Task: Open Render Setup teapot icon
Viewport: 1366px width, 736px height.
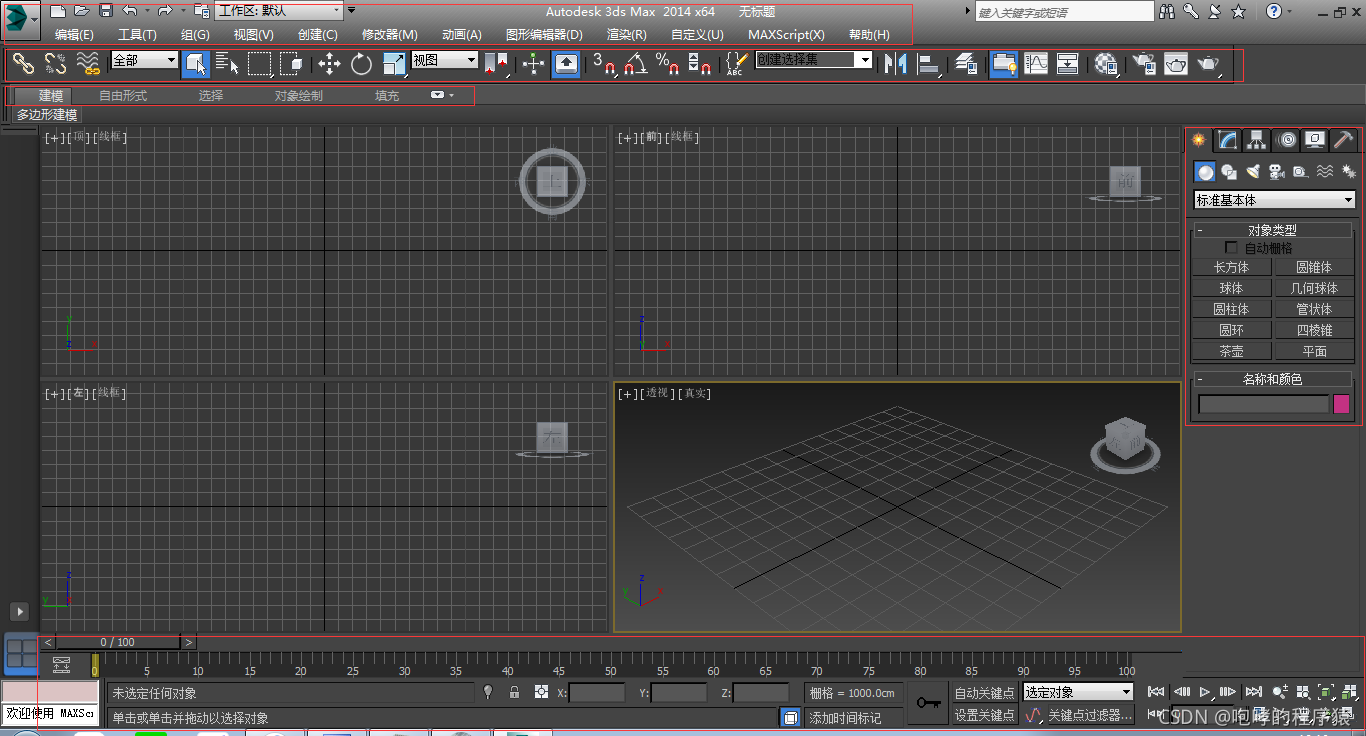Action: tap(1143, 64)
